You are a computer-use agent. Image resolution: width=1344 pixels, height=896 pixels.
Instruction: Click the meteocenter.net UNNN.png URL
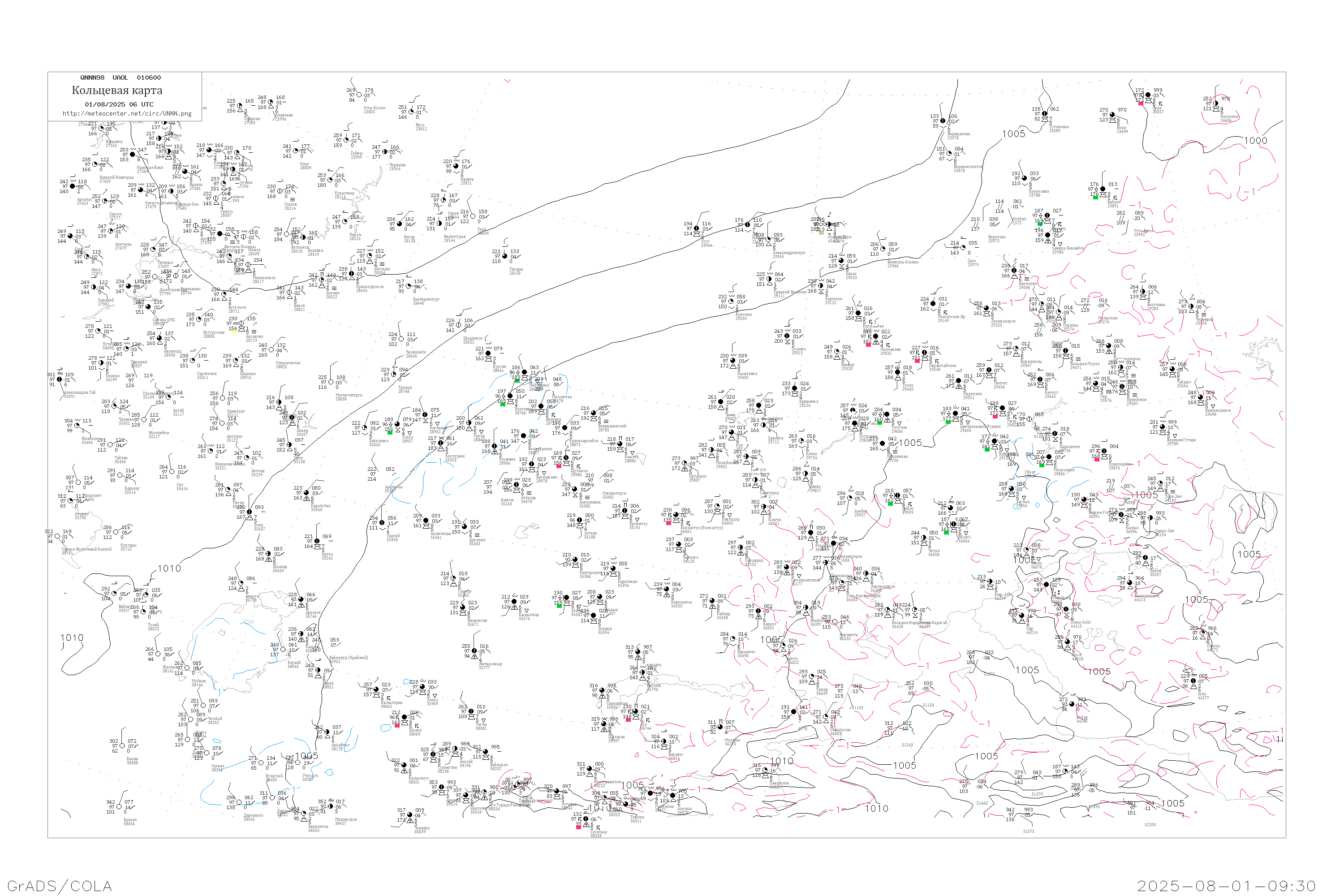126,113
